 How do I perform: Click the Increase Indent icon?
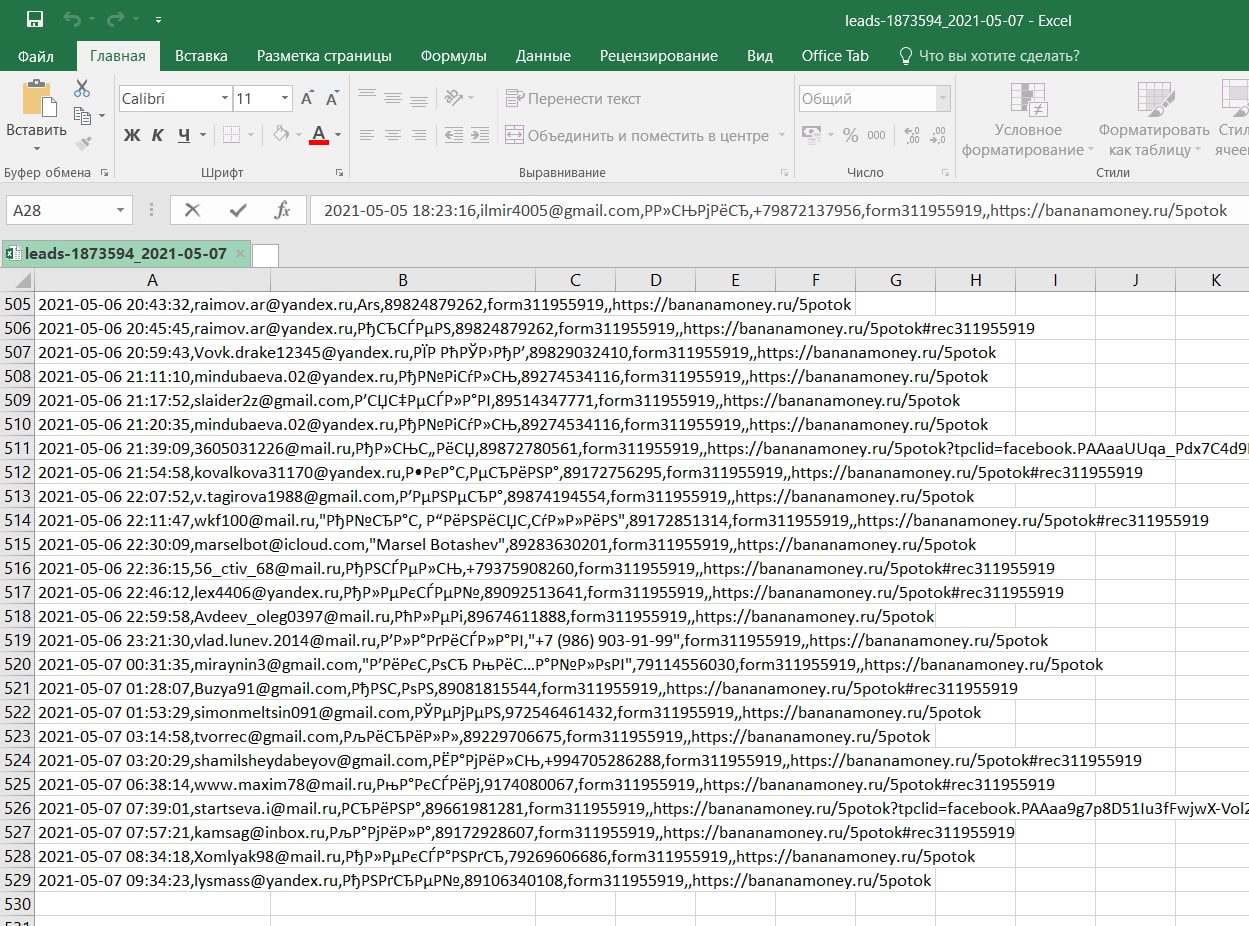click(x=481, y=135)
